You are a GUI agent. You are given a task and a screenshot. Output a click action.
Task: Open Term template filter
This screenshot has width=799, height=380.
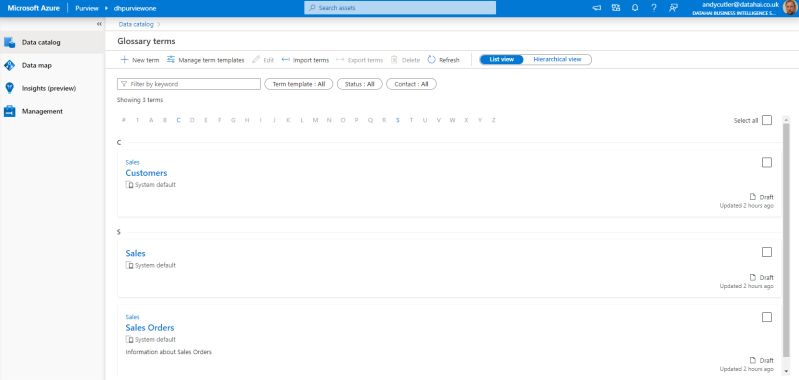(299, 84)
